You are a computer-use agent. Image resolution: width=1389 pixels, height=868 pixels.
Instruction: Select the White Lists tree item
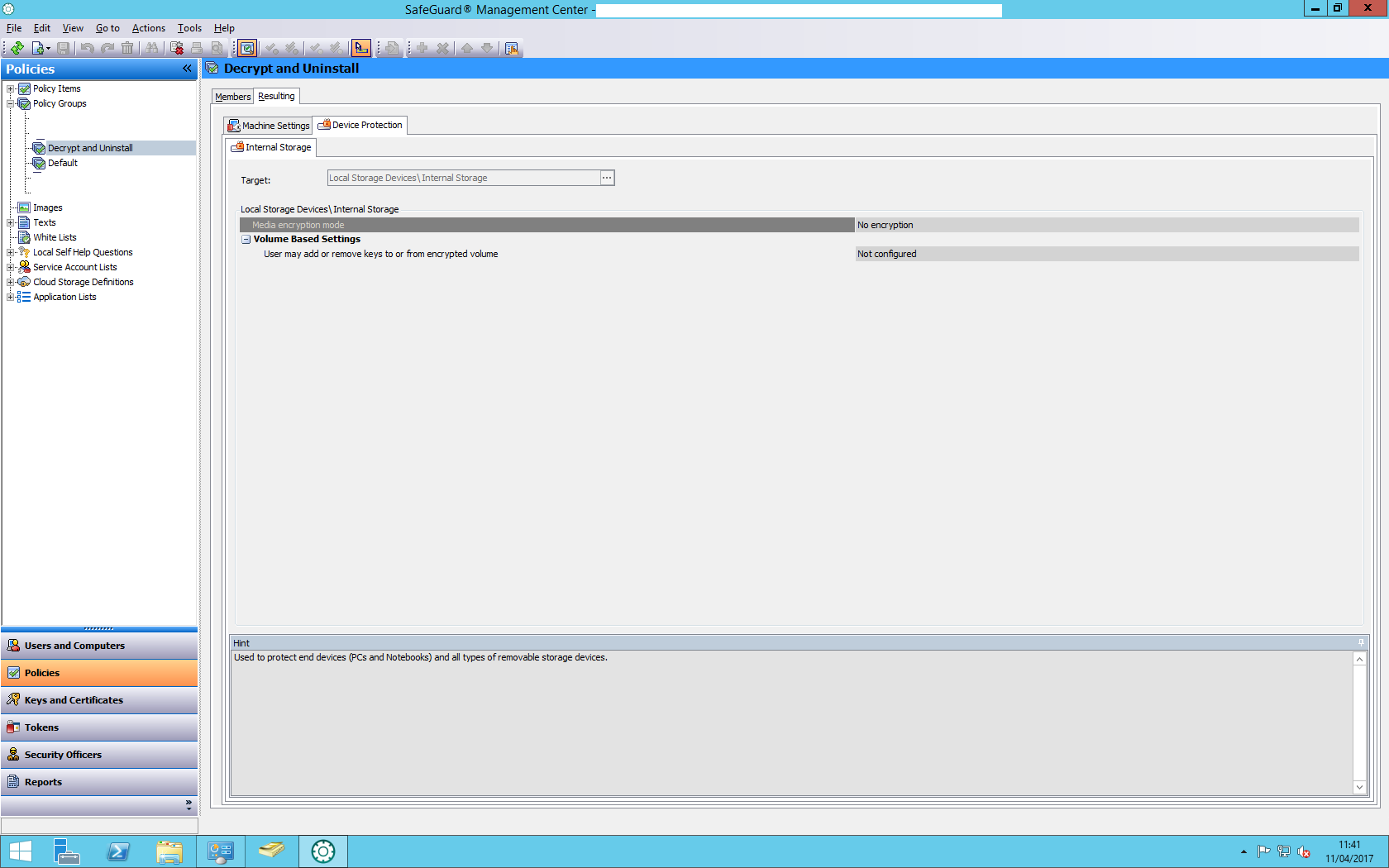(55, 237)
